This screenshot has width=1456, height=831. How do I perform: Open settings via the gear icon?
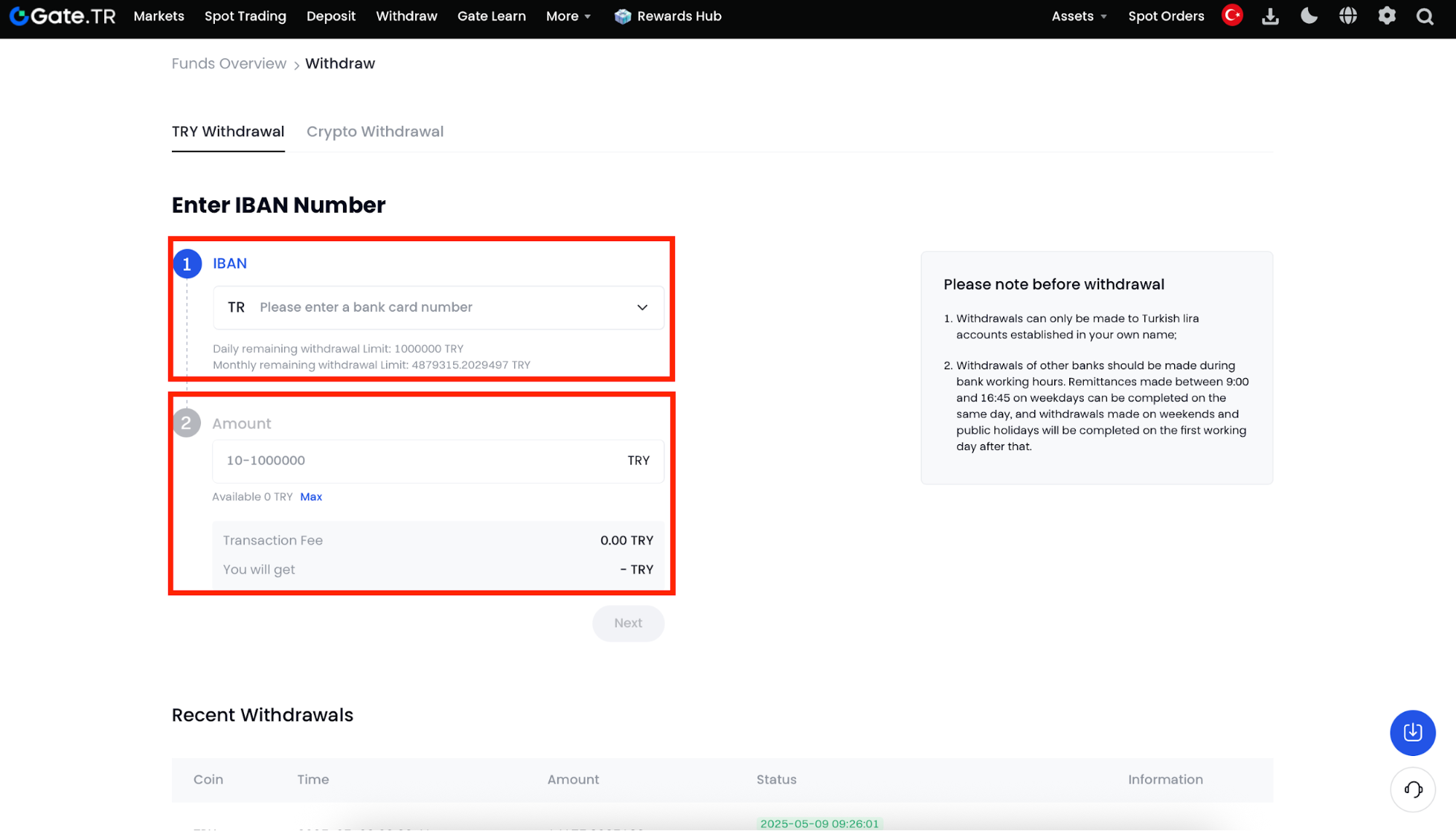1387,16
